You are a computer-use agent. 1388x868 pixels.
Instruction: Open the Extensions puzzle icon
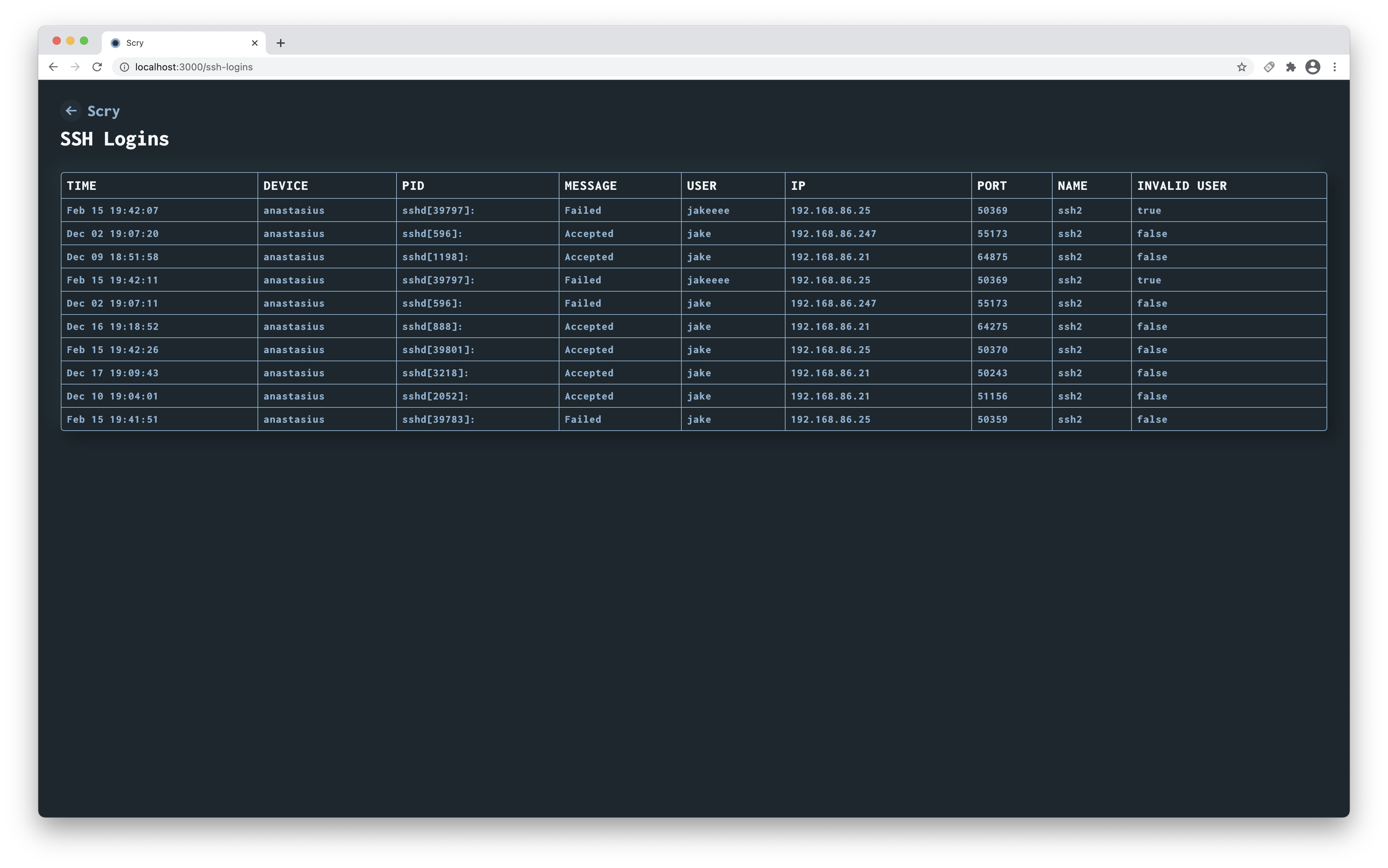[1290, 67]
